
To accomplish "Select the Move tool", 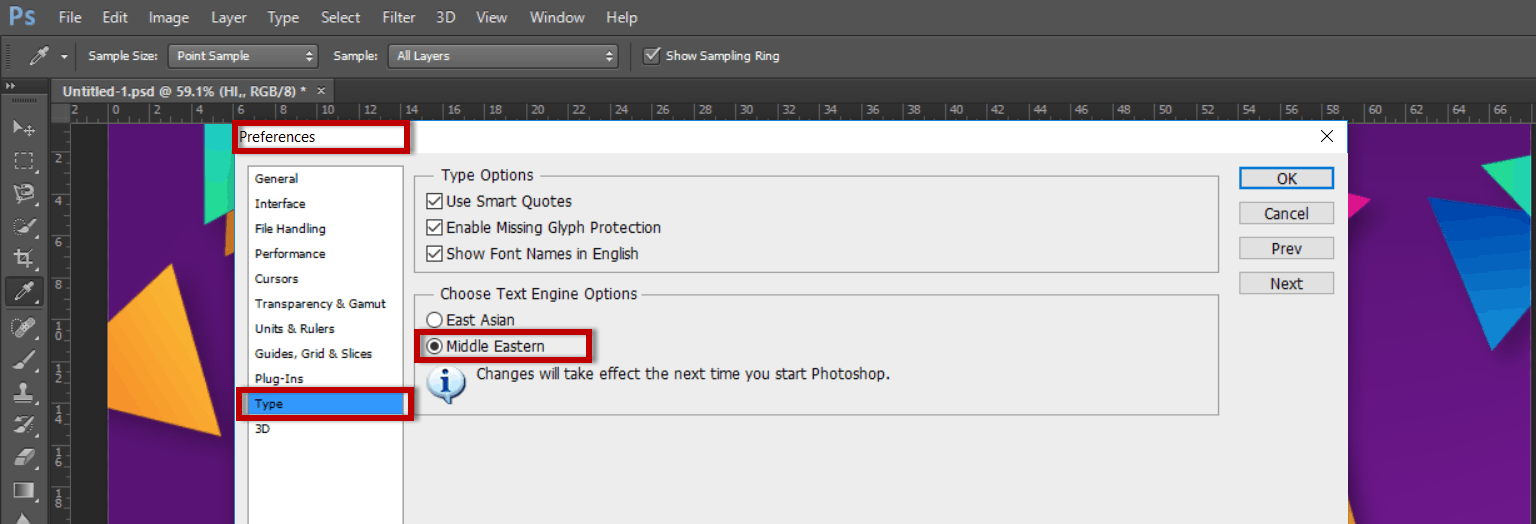I will click(x=23, y=128).
